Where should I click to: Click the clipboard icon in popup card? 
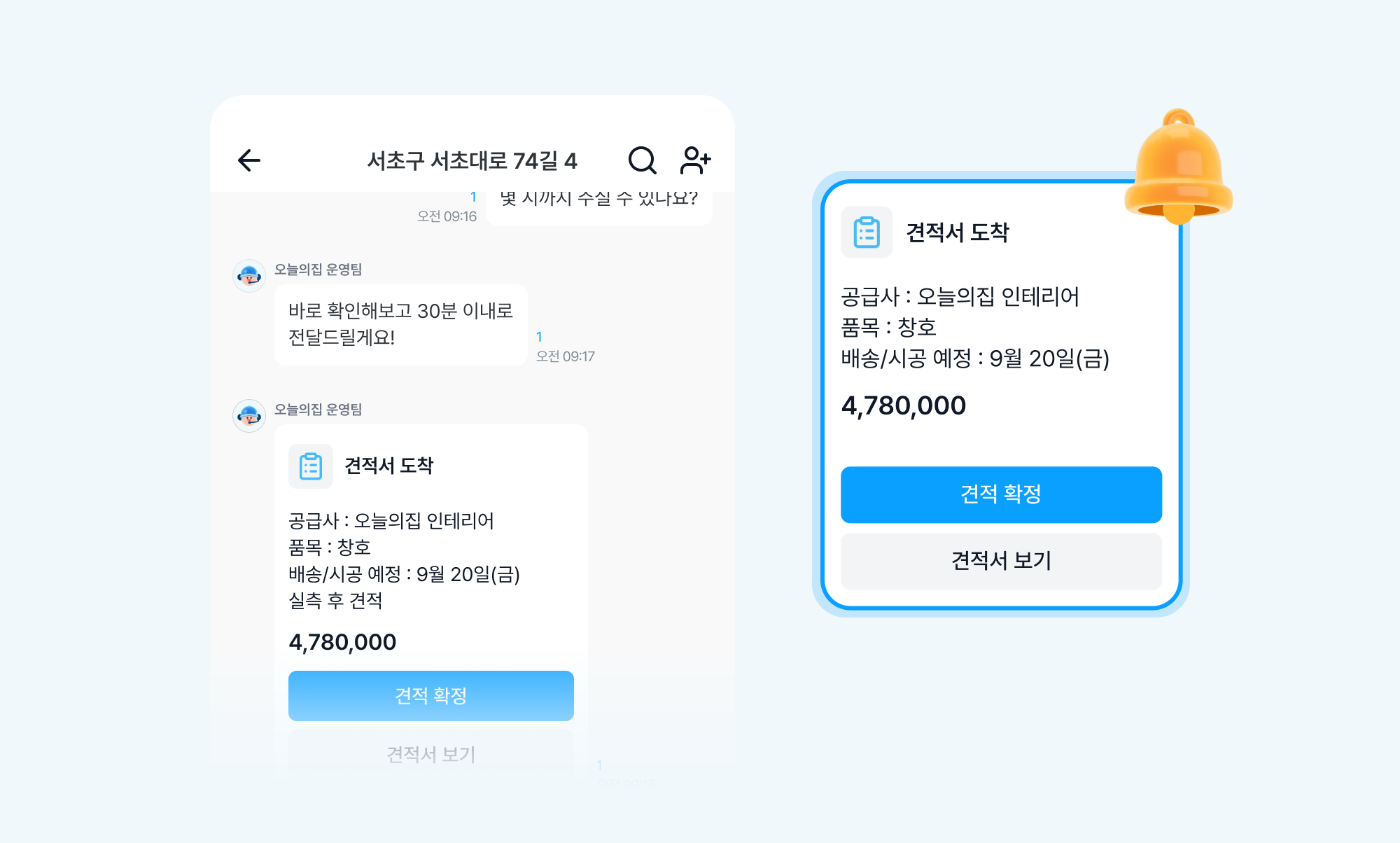pyautogui.click(x=867, y=232)
